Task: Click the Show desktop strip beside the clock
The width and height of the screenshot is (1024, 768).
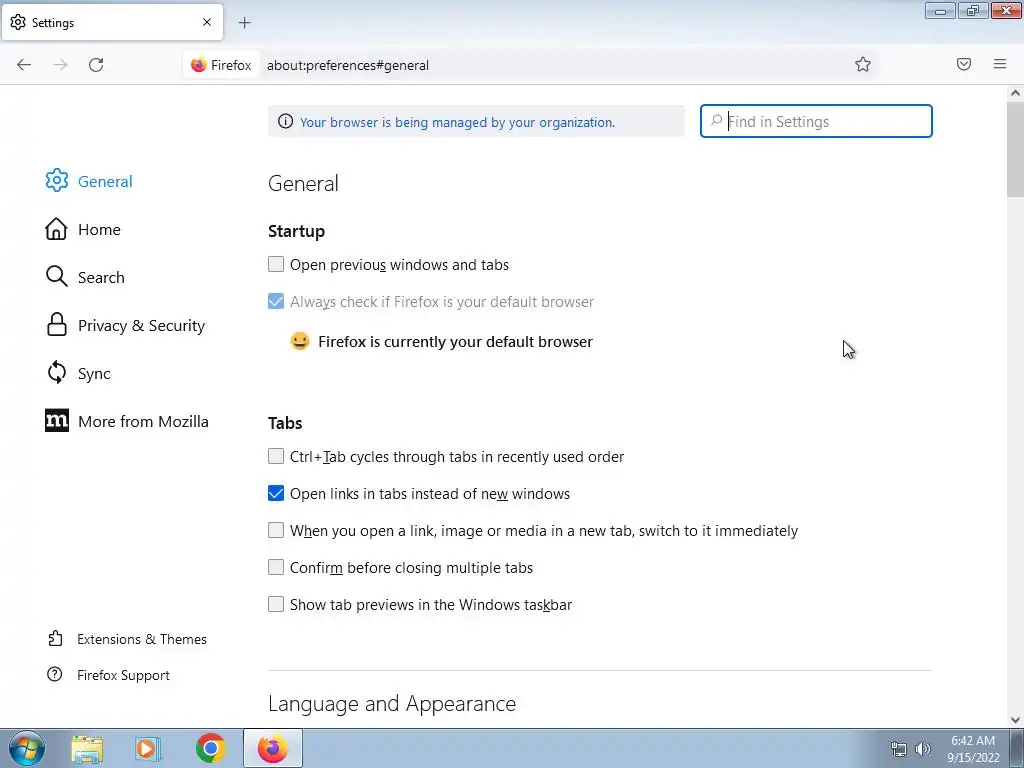Action: (1017, 748)
